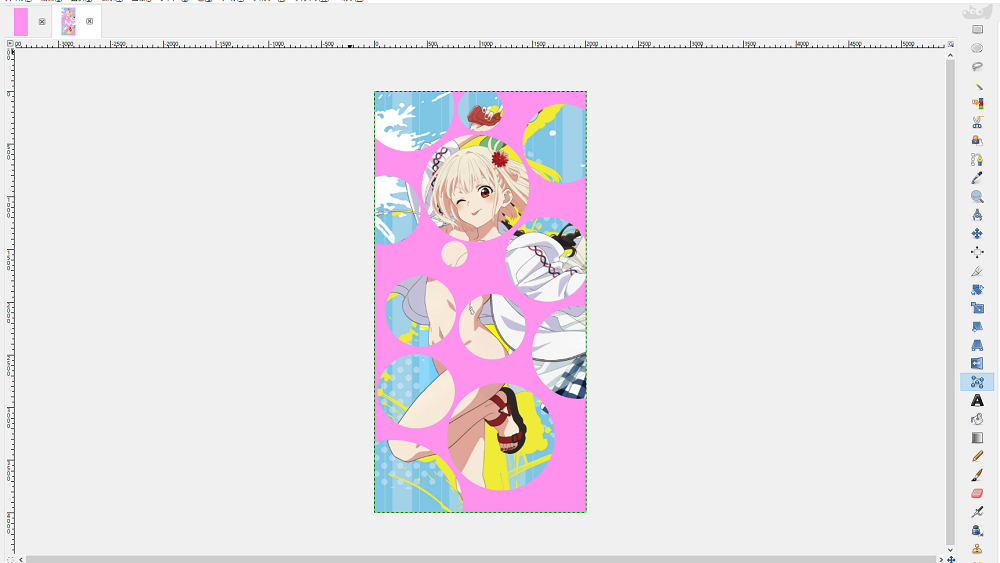The image size is (1000, 563).
Task: Select the Shear tool
Action: click(977, 326)
